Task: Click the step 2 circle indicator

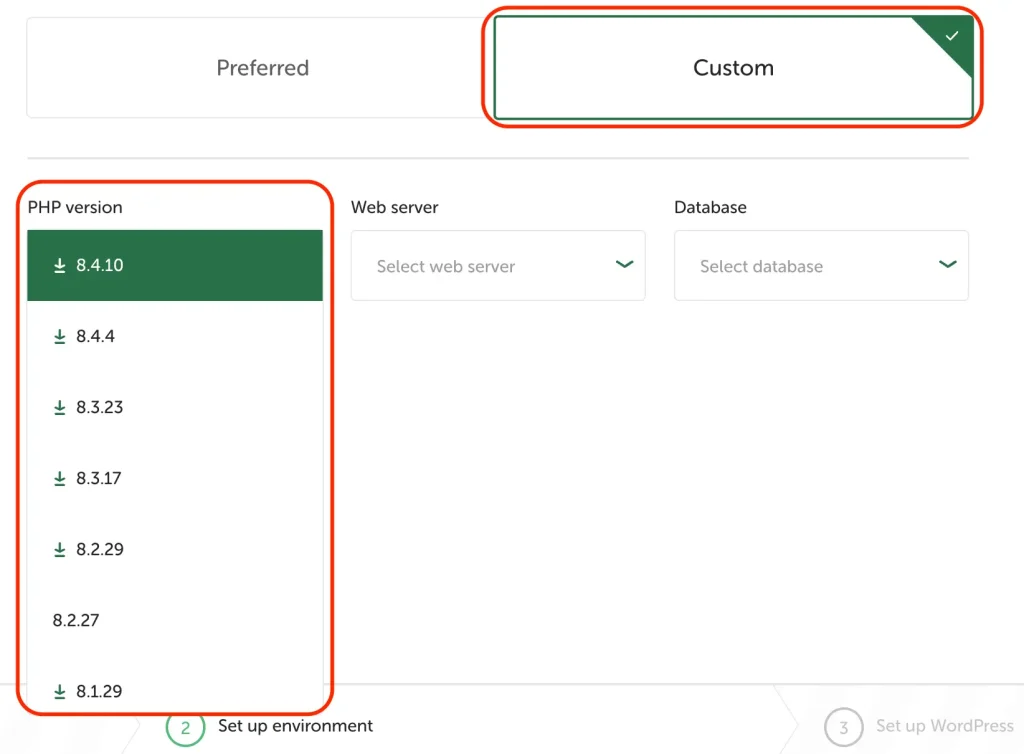Action: 185,728
